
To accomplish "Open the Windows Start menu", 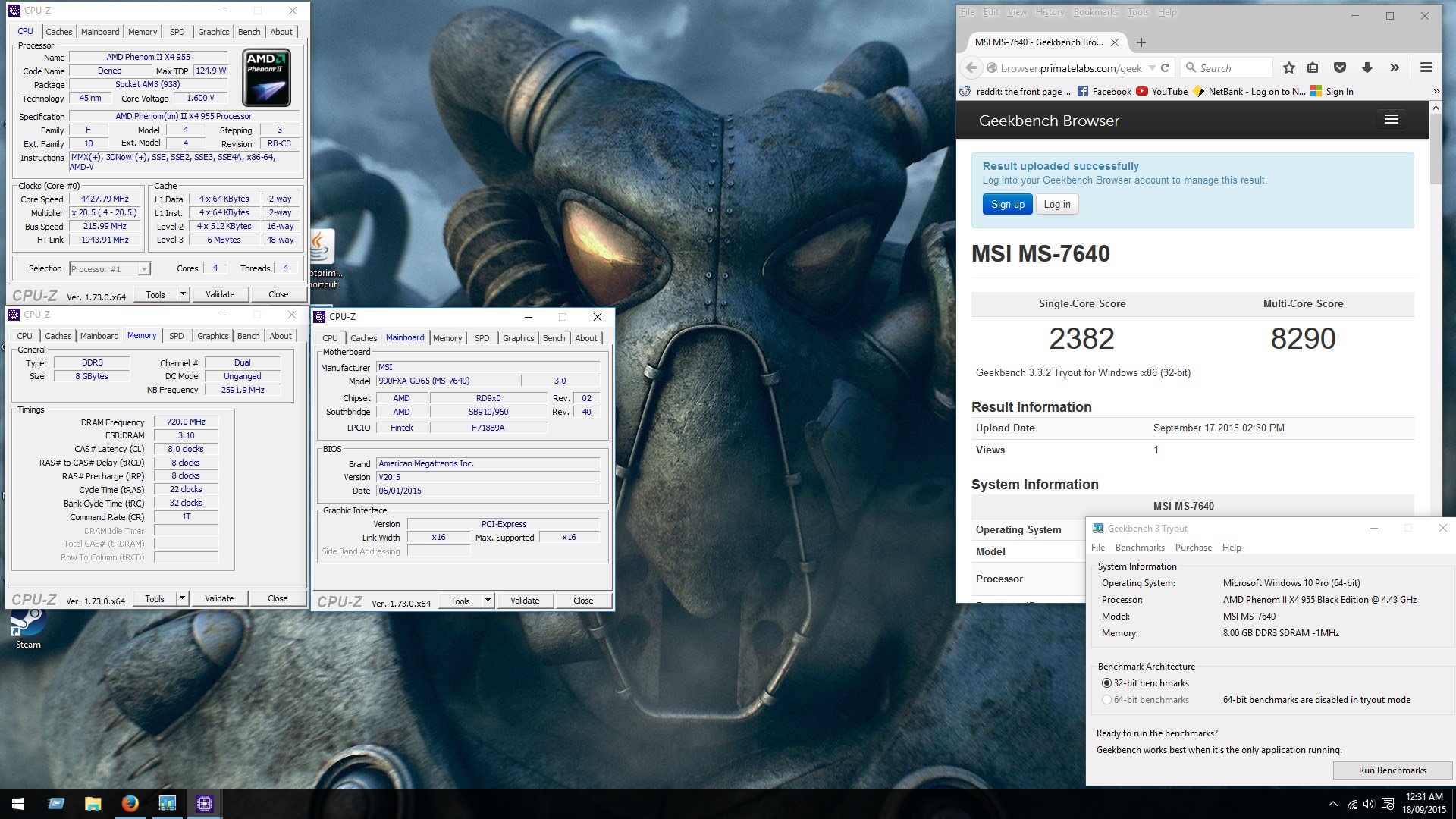I will click(x=18, y=804).
